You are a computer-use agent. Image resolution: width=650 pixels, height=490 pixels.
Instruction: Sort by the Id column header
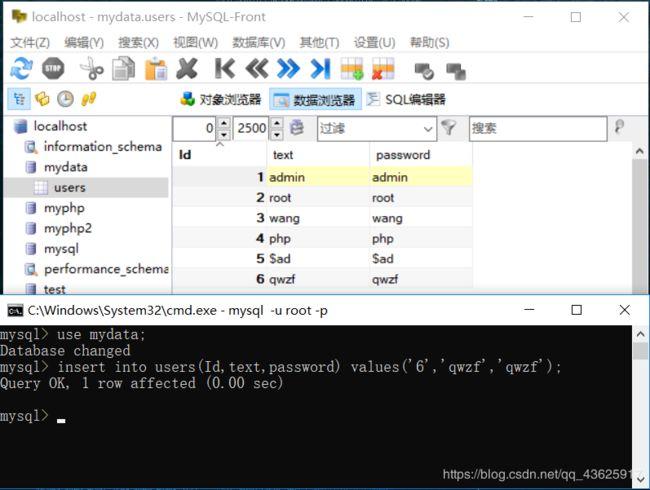pyautogui.click(x=219, y=155)
